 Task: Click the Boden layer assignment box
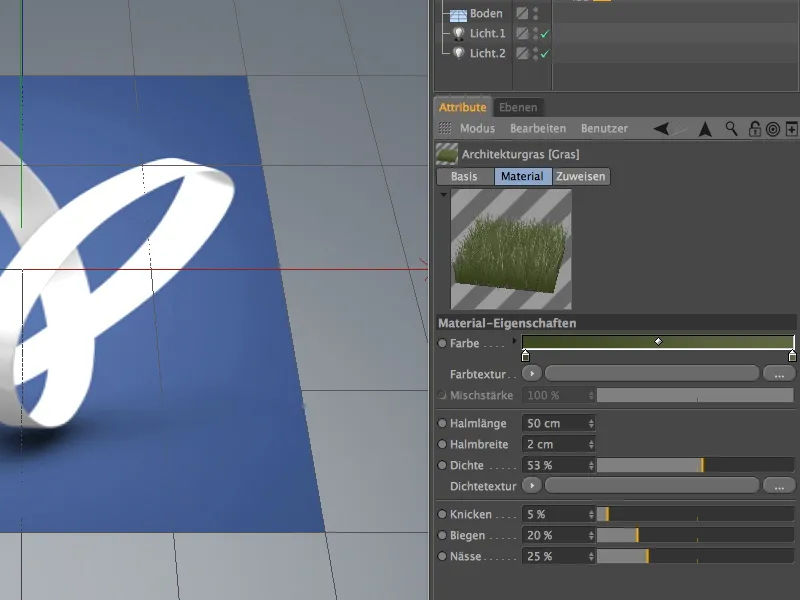click(522, 13)
